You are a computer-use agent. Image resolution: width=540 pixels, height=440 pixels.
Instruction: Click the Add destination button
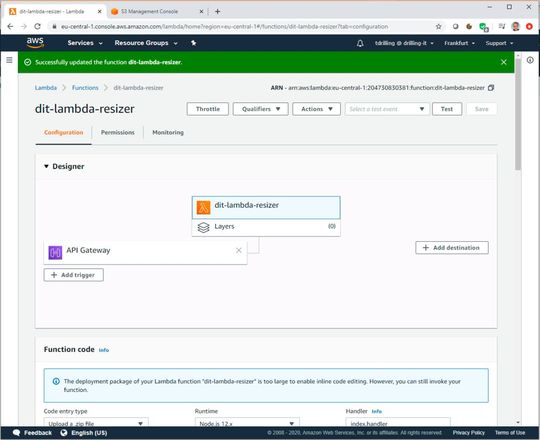tap(452, 248)
